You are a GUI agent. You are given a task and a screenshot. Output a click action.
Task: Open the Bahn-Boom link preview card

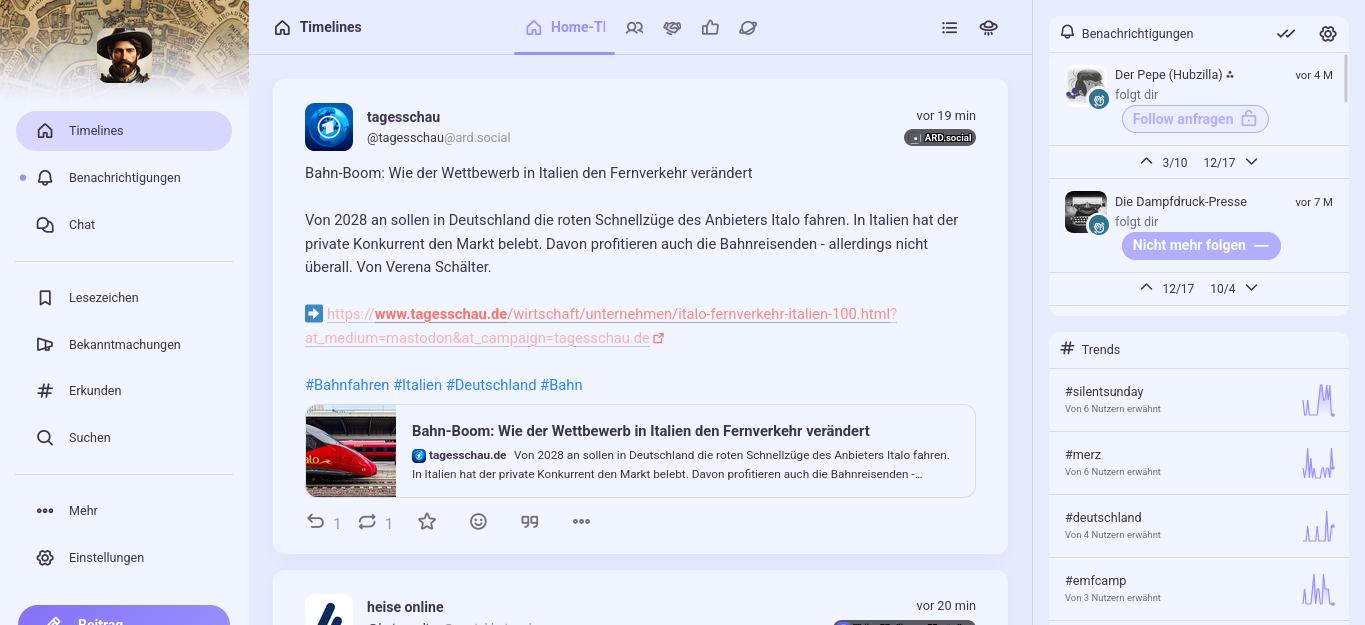(x=640, y=451)
